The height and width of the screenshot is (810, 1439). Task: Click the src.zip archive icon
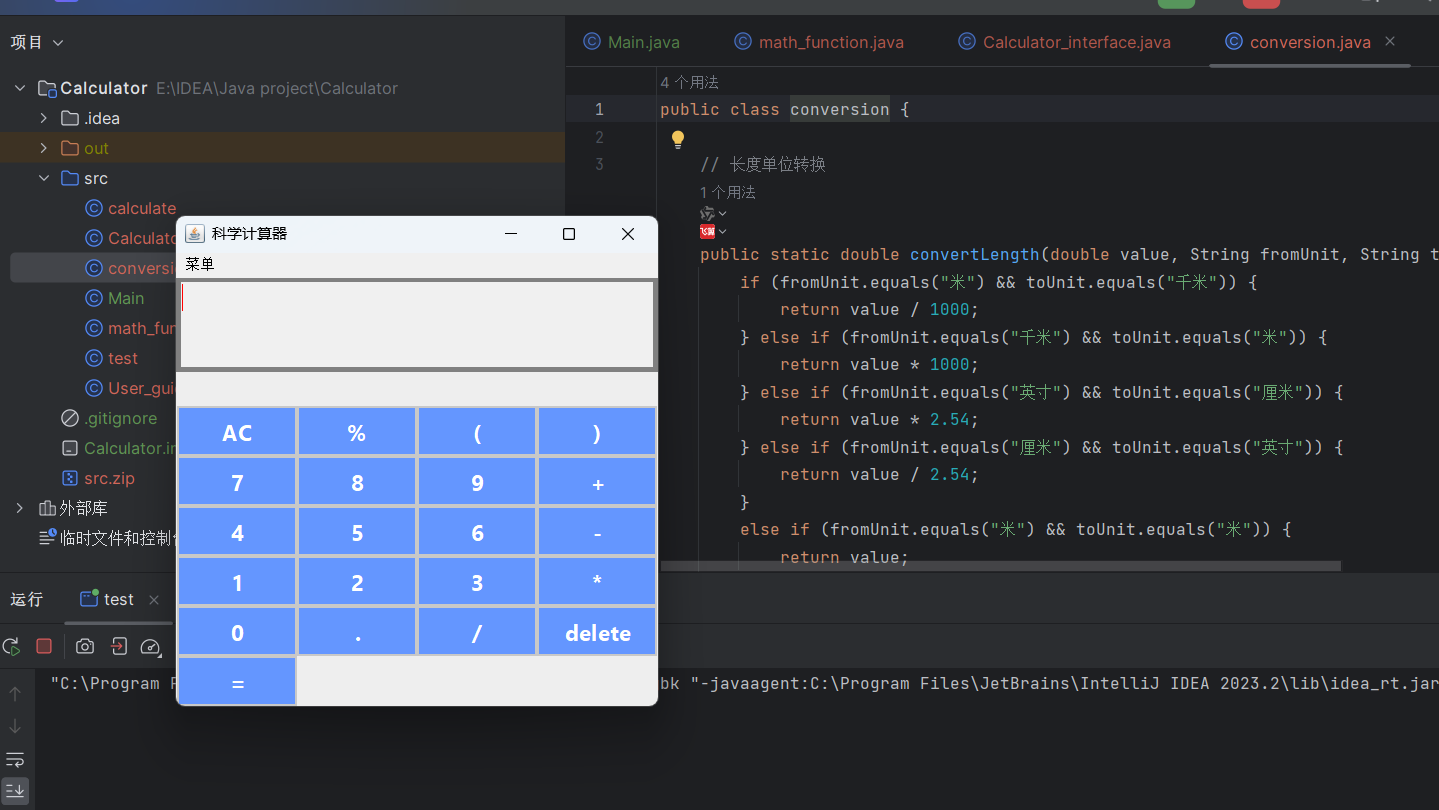tap(70, 478)
